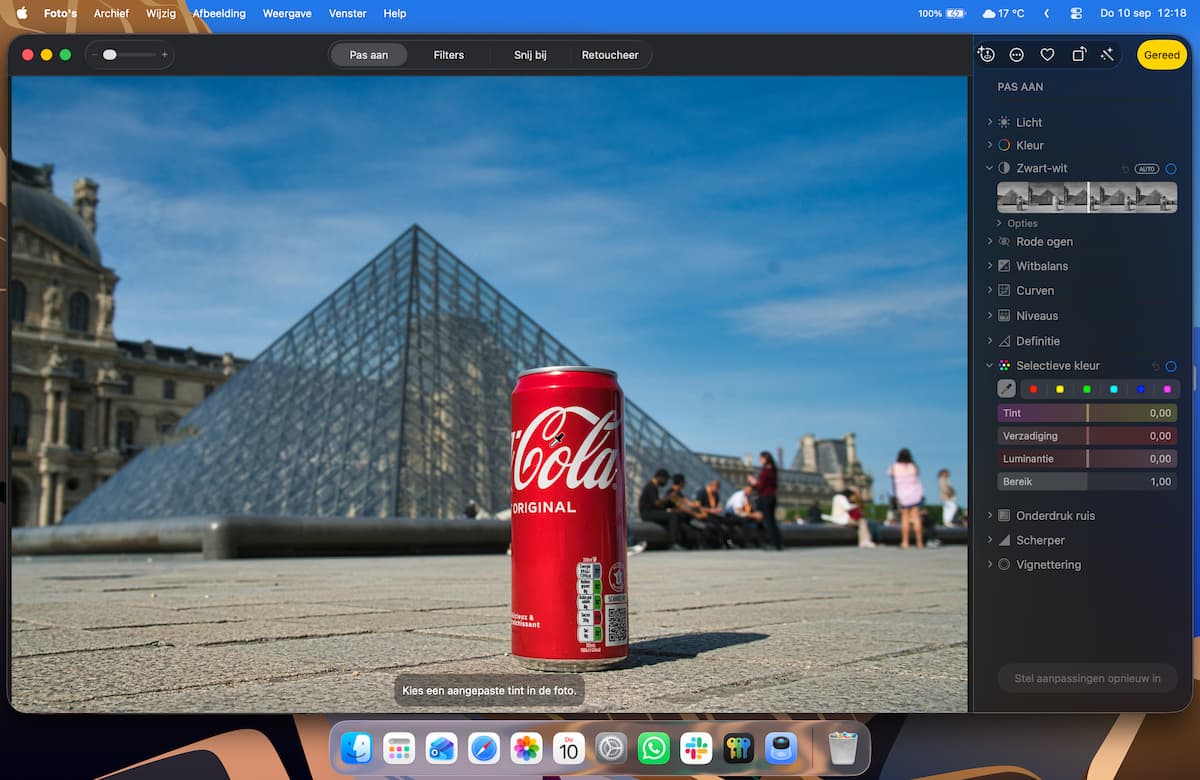Undo the Zwart-wit adjustment with reset arrow
The height and width of the screenshot is (780, 1200).
1125,169
